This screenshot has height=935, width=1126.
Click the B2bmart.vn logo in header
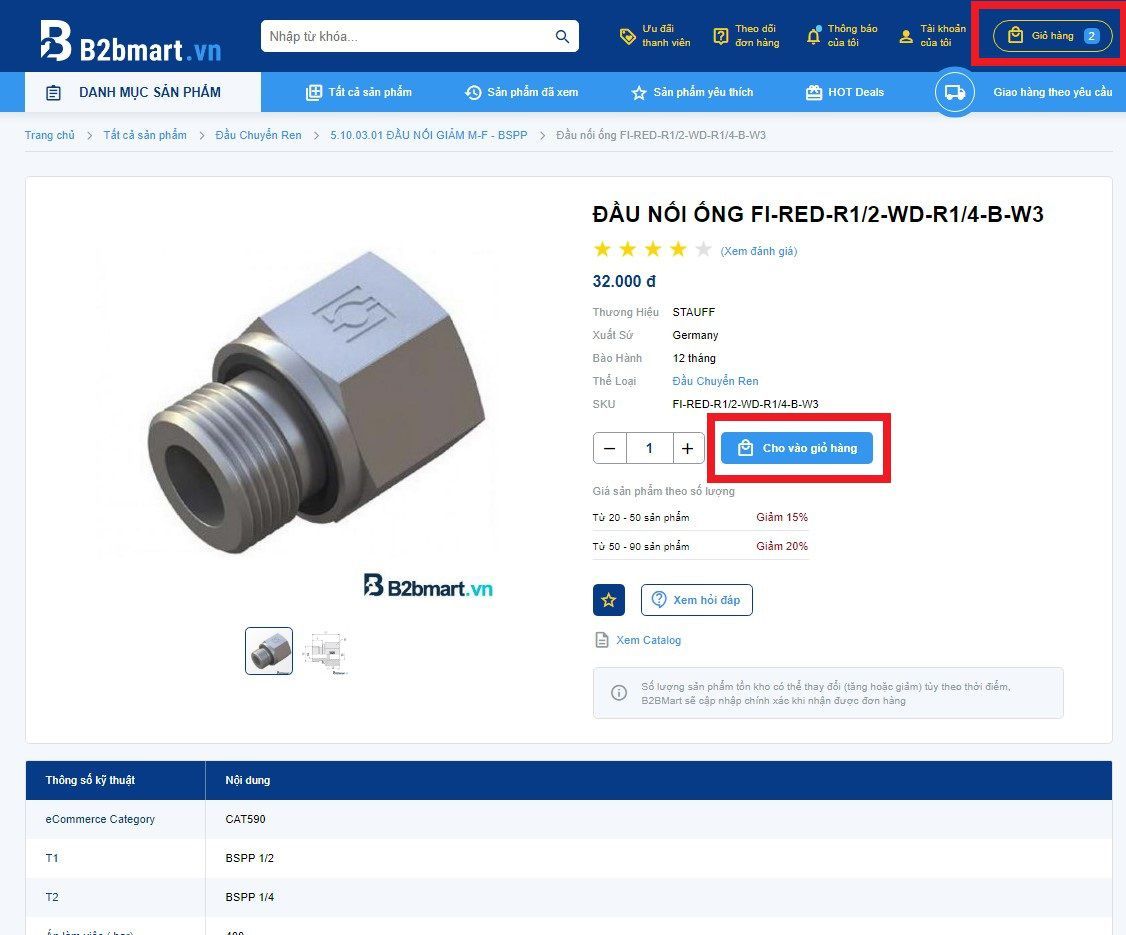130,41
